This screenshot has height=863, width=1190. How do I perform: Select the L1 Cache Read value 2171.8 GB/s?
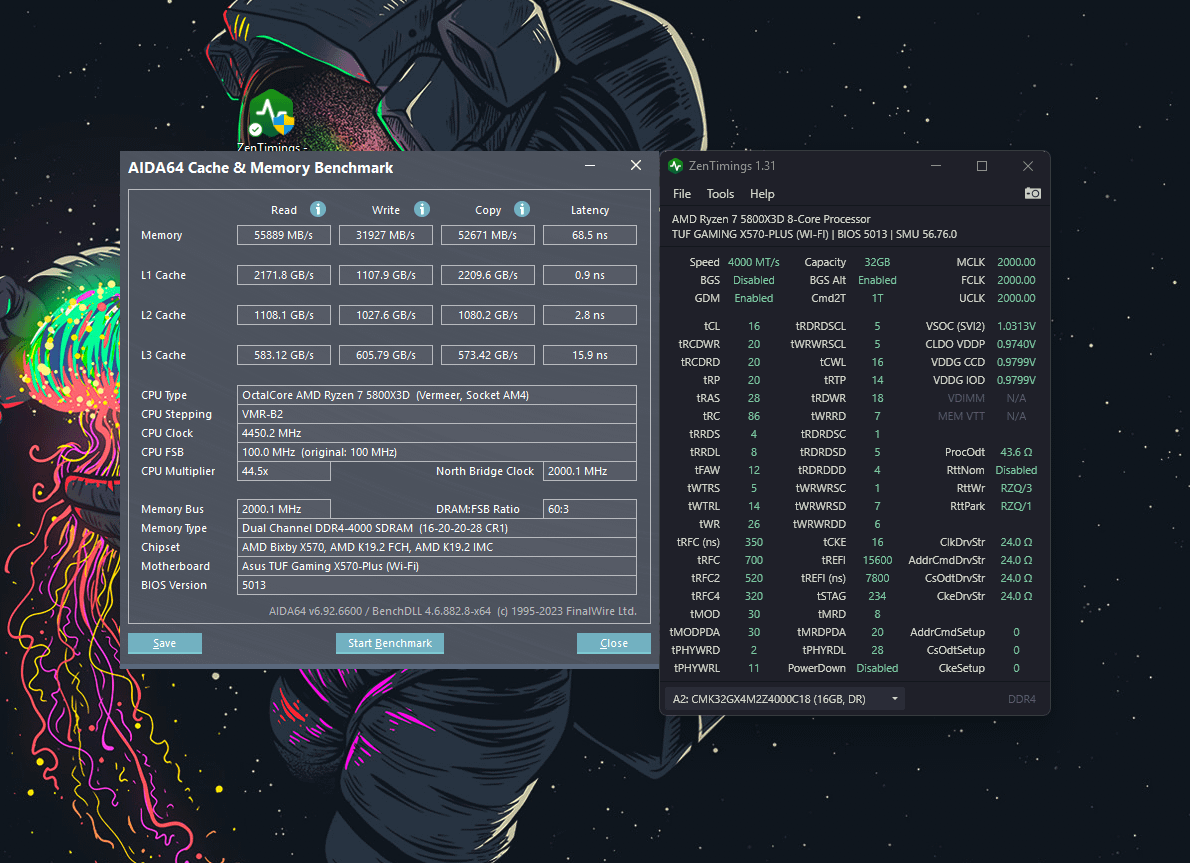click(x=284, y=275)
